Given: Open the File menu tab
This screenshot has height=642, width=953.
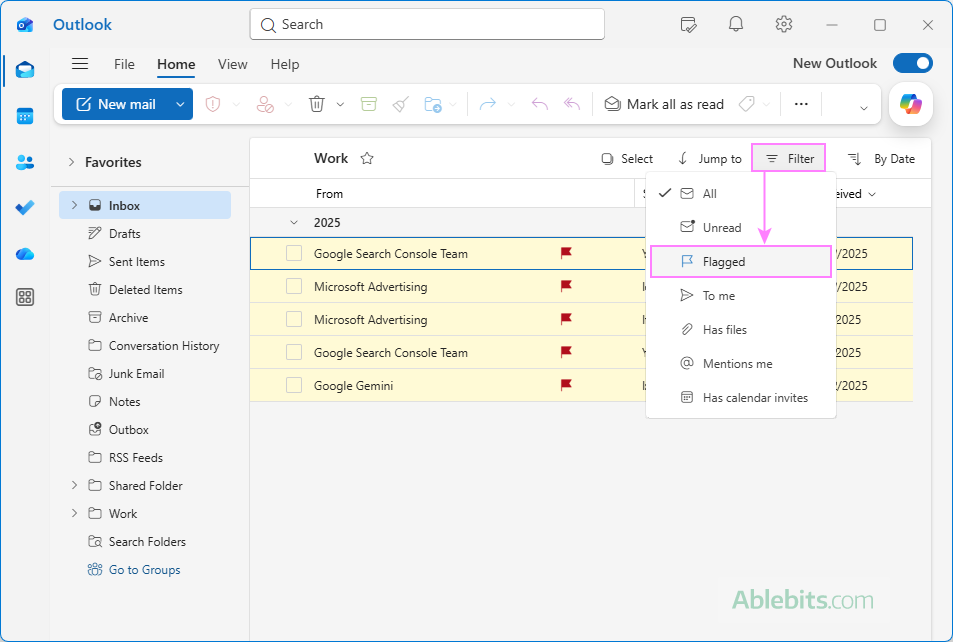Looking at the screenshot, I should (x=124, y=64).
